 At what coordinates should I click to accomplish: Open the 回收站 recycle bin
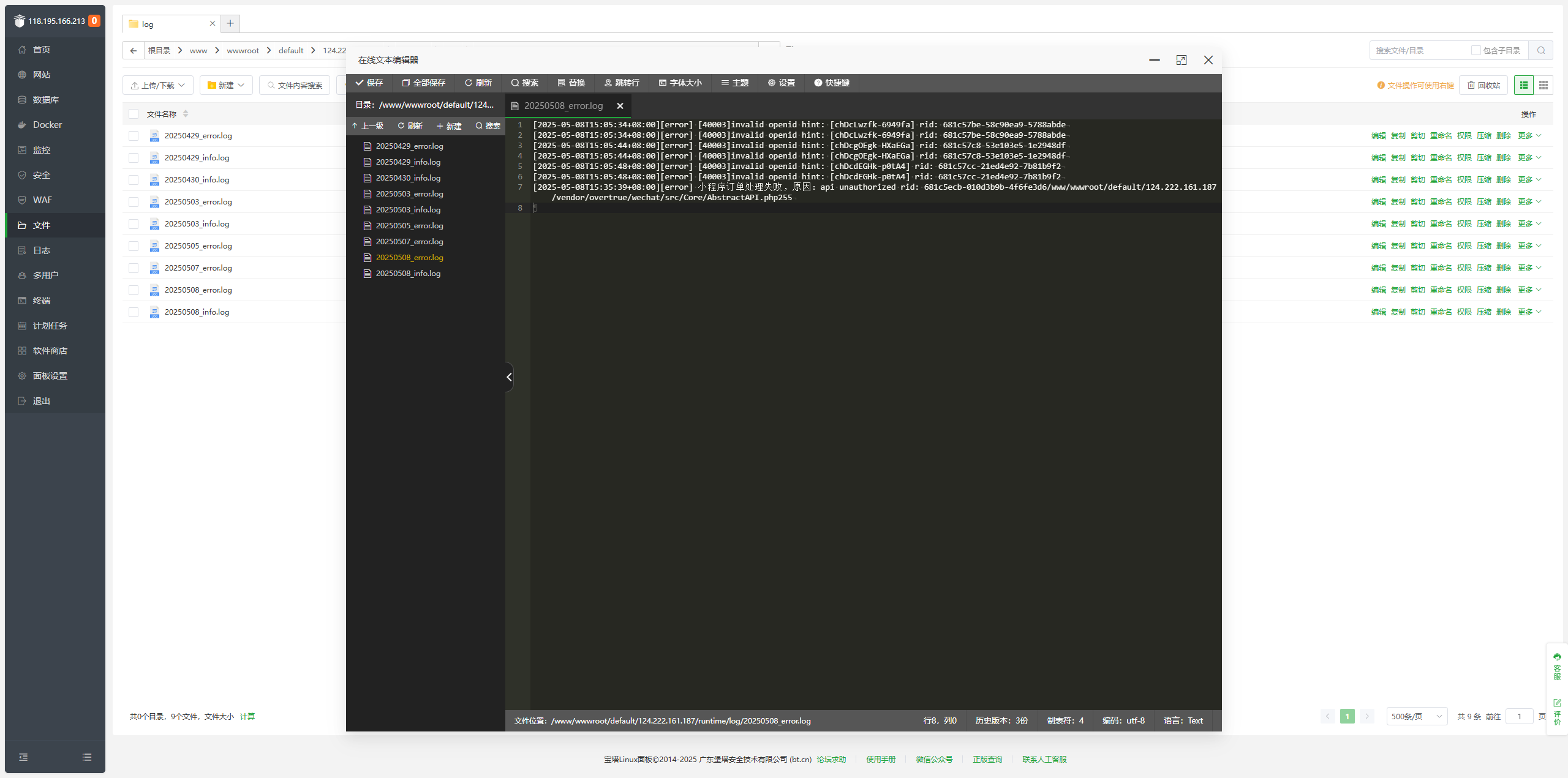[1483, 85]
